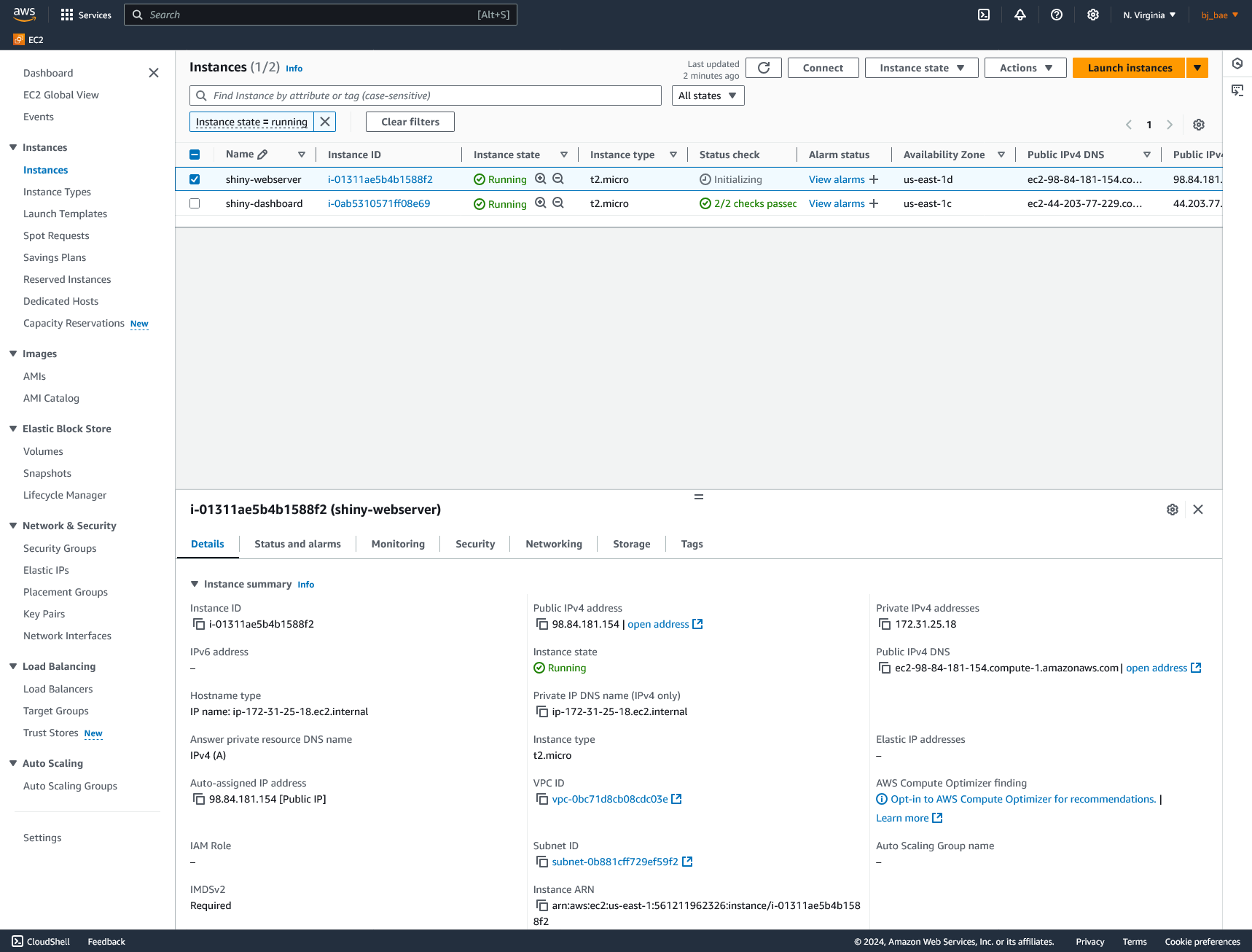Switch to the Networking tab

click(x=553, y=544)
